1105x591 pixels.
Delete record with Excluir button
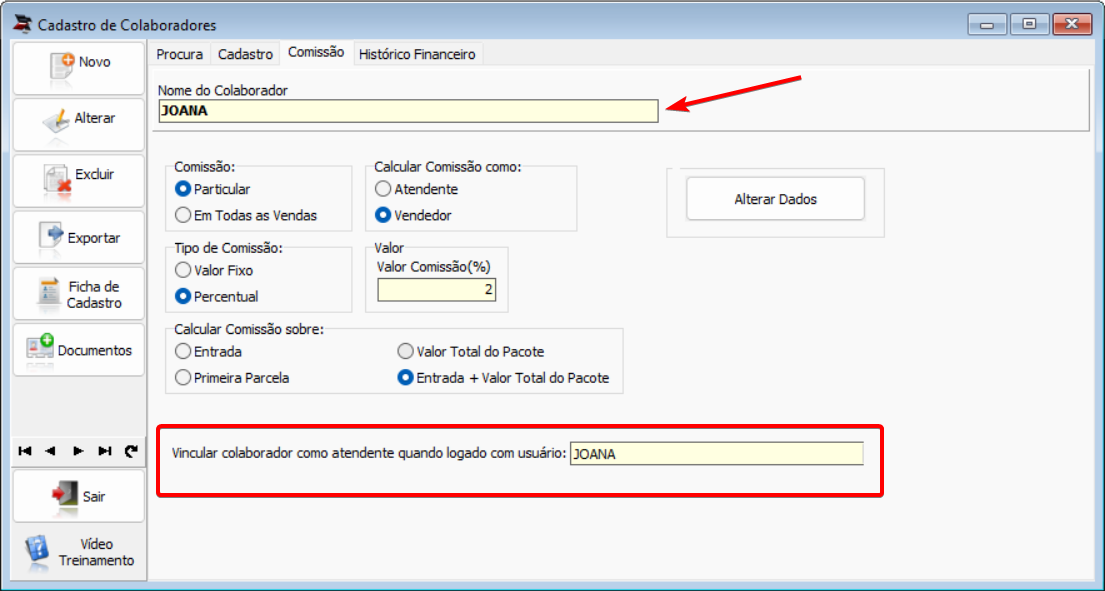78,181
